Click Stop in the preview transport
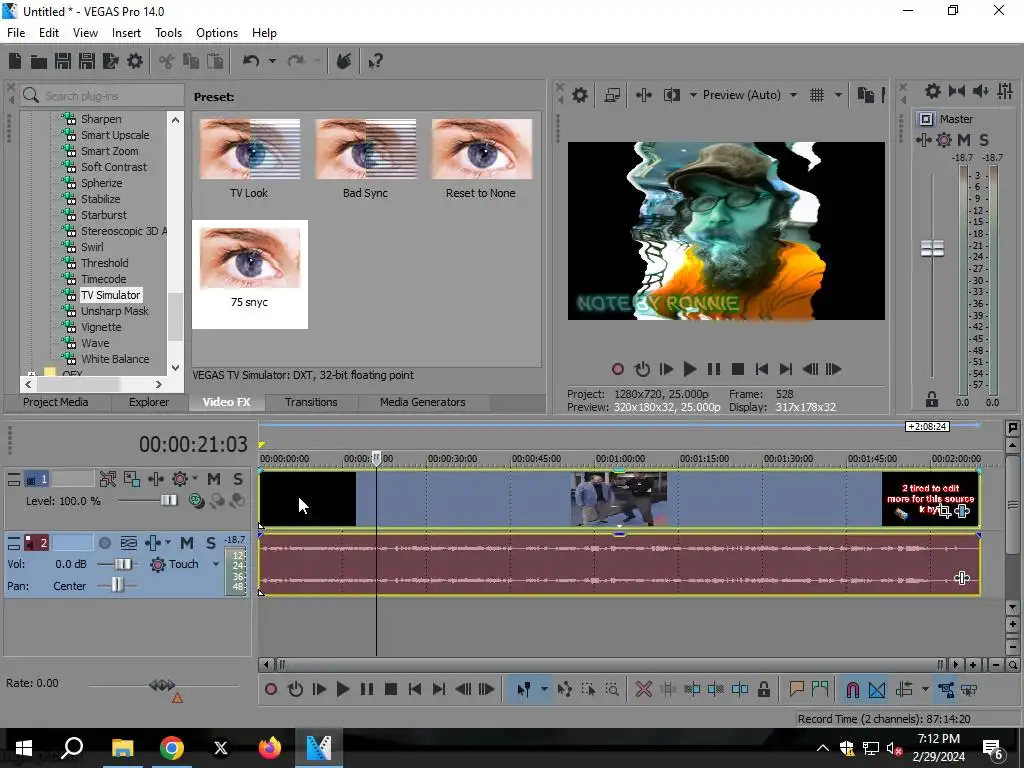This screenshot has height=768, width=1024. [738, 370]
